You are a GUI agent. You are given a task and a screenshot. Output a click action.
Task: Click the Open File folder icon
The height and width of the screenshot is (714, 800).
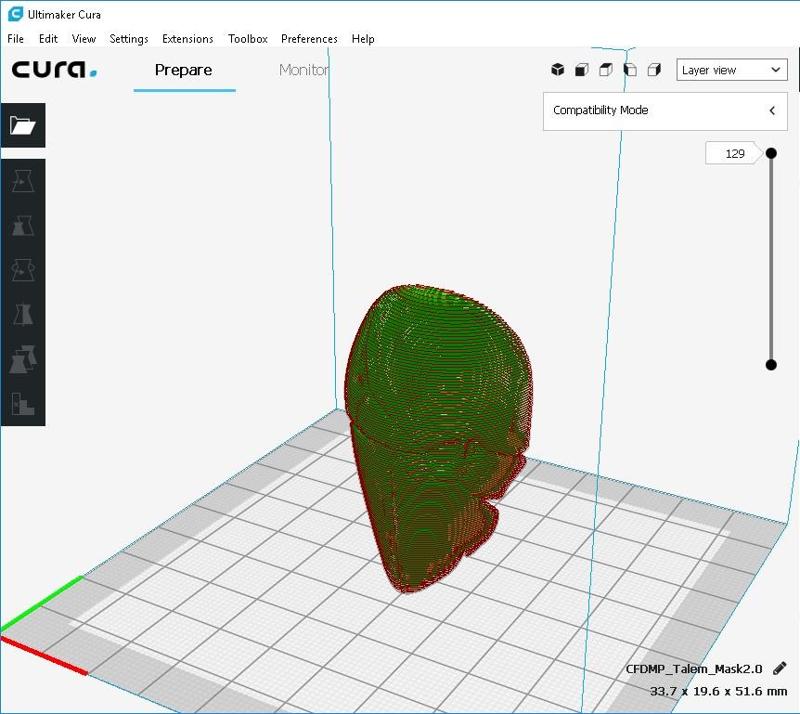click(22, 125)
